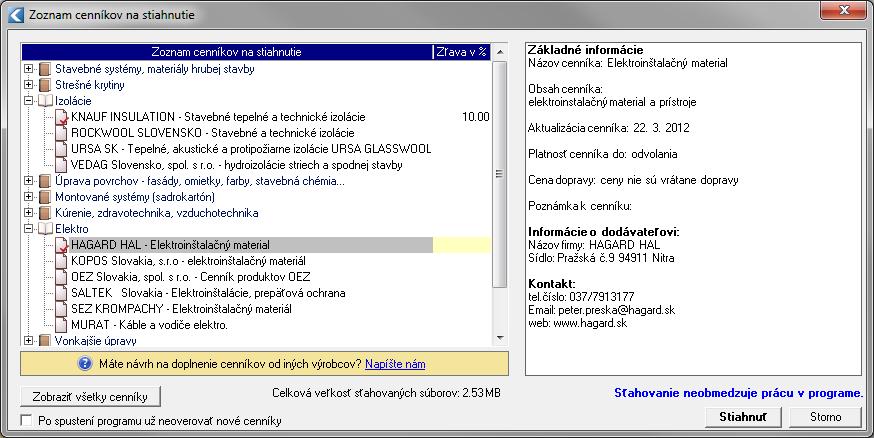Select SALTEK Slovakia - Elektroinštalácie row
This screenshot has width=874, height=438.
208,293
